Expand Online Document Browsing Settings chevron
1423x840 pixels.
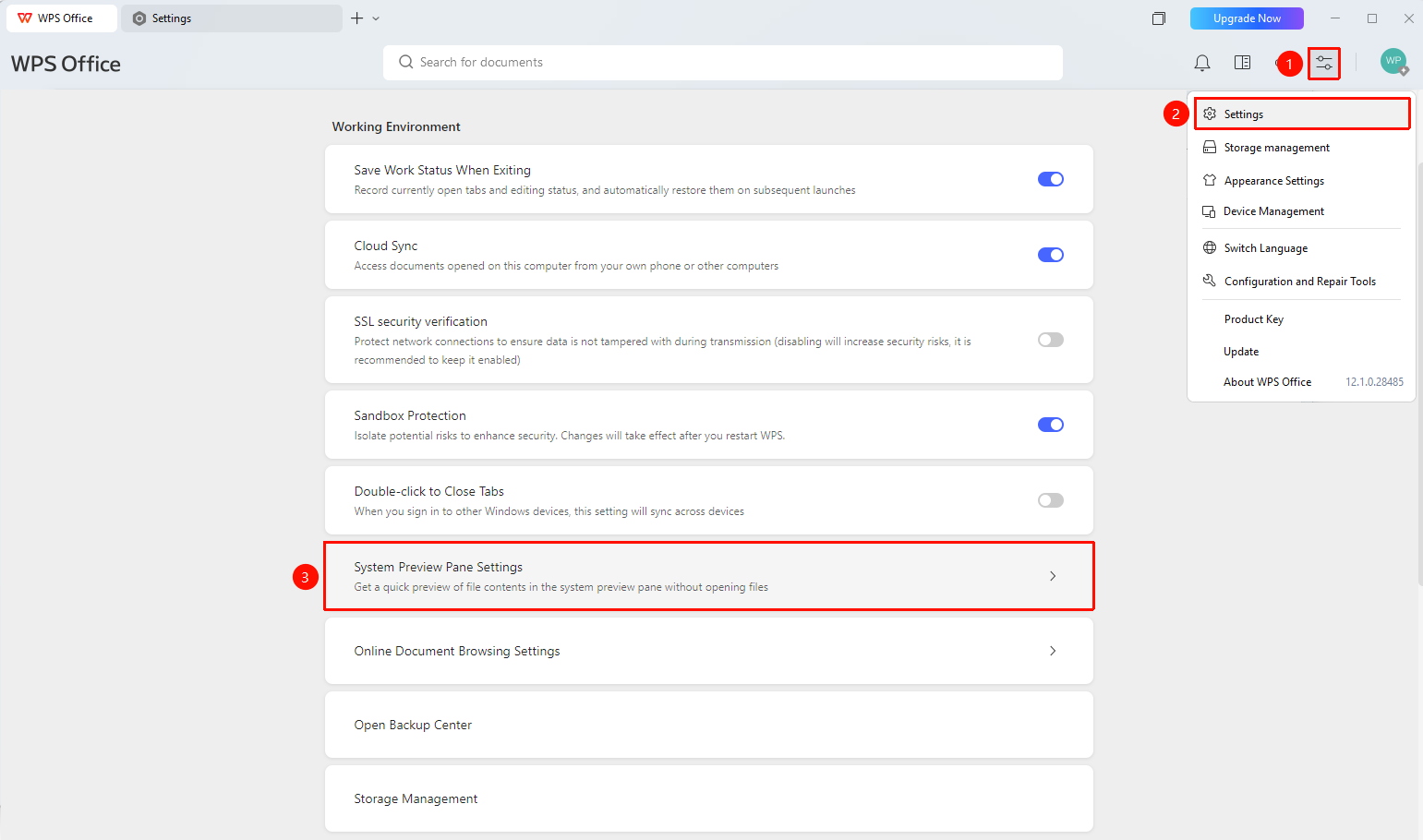pyautogui.click(x=1053, y=651)
